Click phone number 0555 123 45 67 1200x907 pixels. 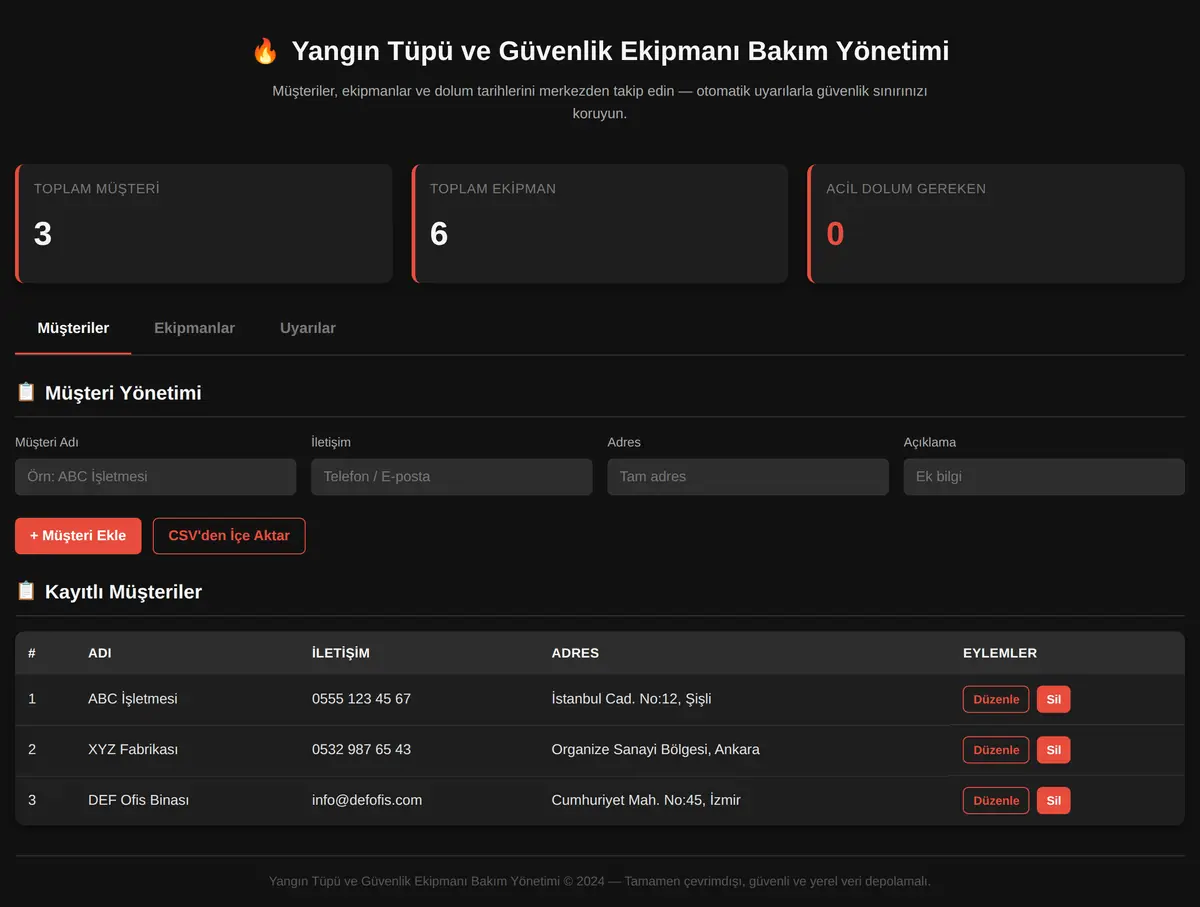[x=361, y=699]
